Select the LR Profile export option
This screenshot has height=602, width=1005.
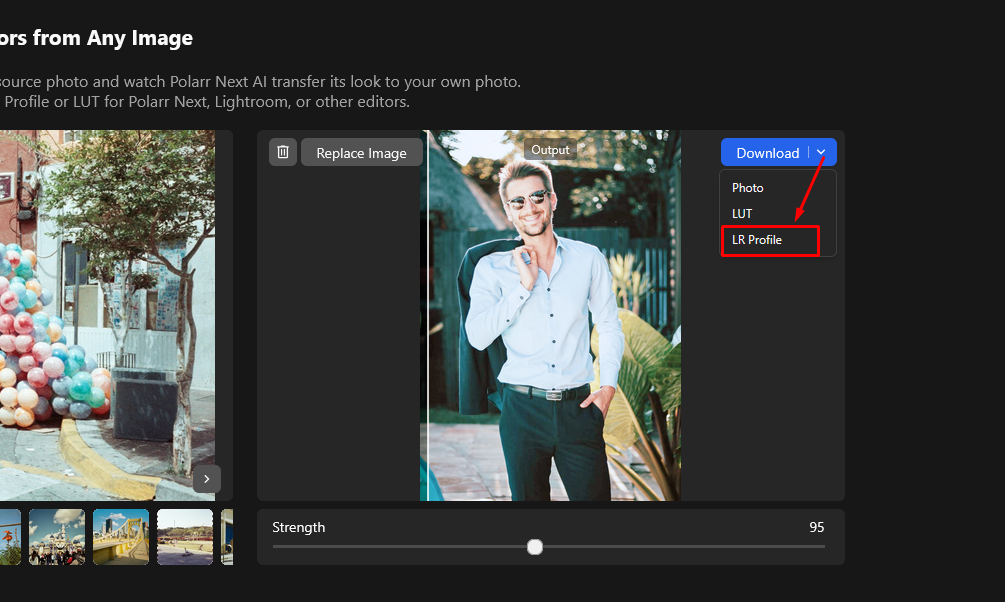(757, 240)
